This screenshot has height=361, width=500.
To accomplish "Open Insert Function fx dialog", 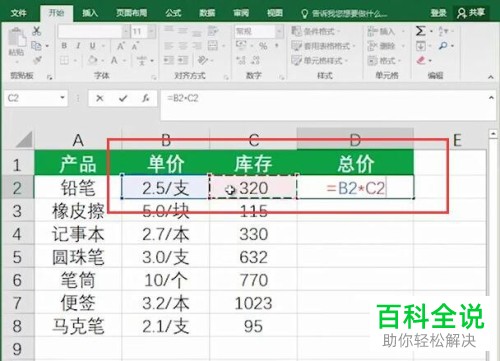I will tap(145, 98).
